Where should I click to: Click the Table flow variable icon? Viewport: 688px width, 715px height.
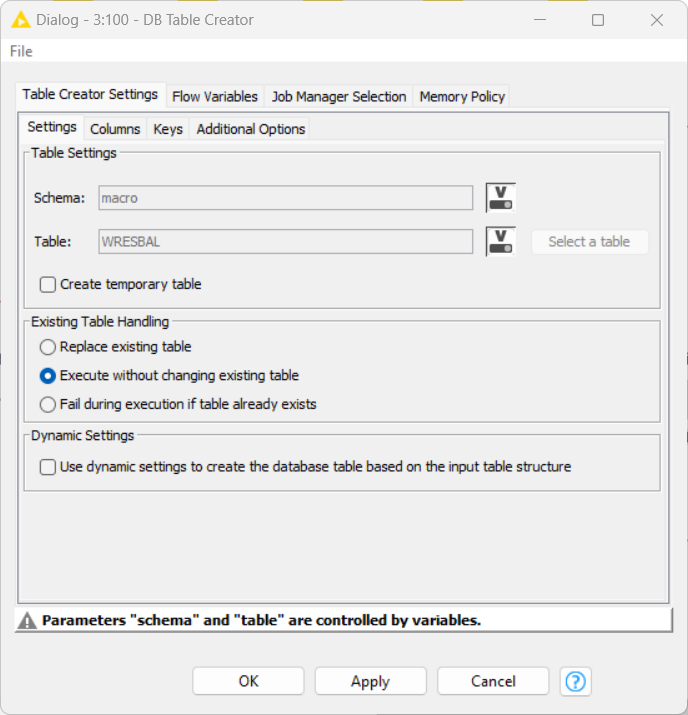click(500, 241)
